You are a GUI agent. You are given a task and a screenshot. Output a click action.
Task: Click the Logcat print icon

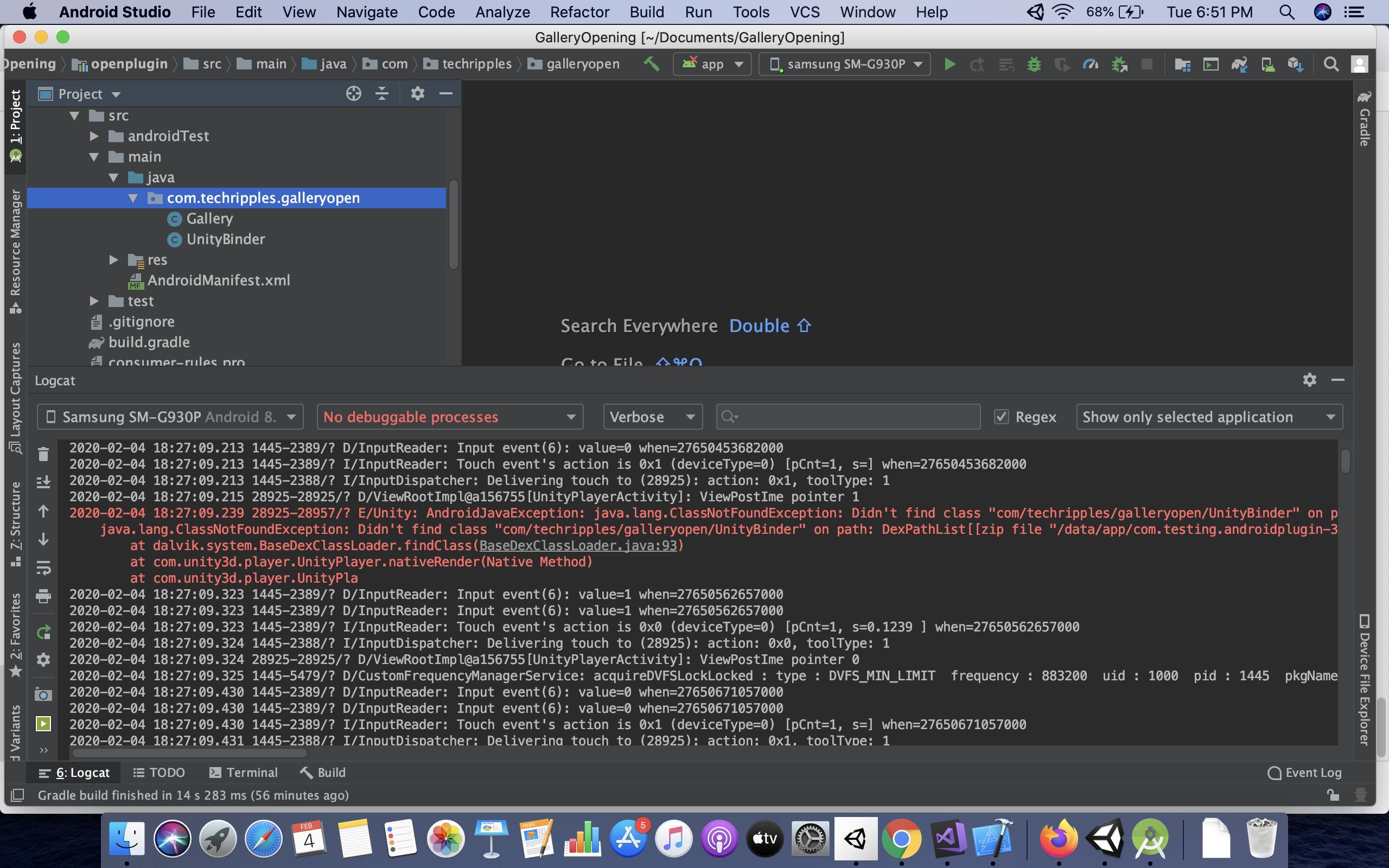tap(43, 596)
